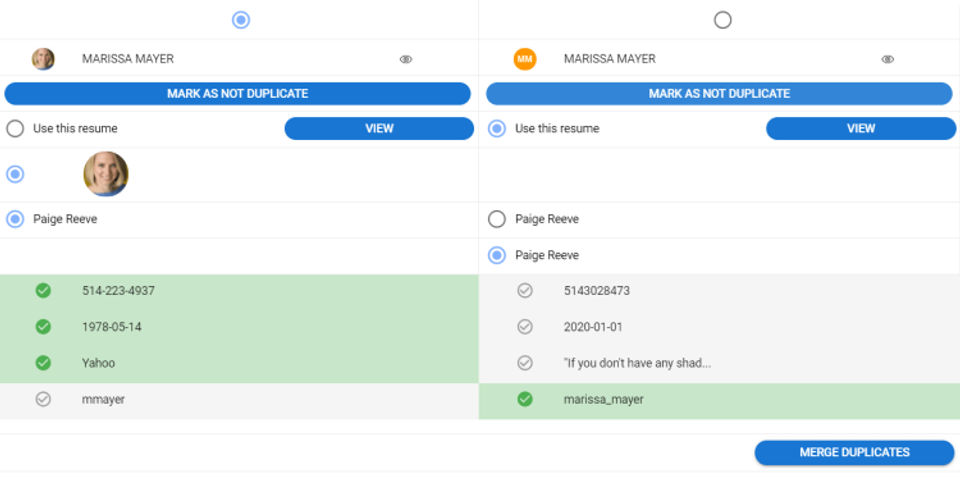Click the large Marissa Mayer profile photo

[106, 174]
